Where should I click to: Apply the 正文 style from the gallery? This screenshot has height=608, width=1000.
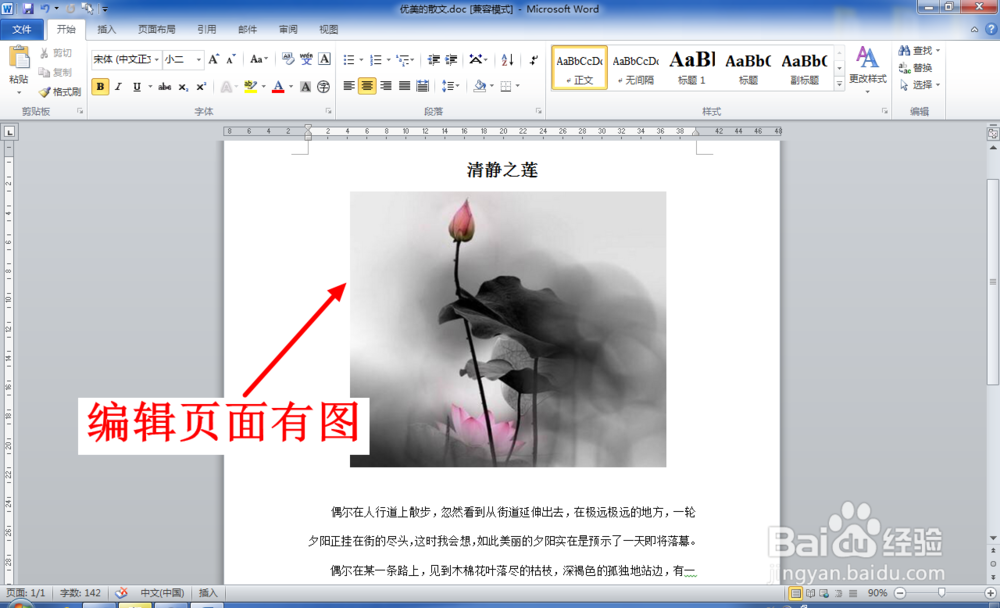[578, 68]
